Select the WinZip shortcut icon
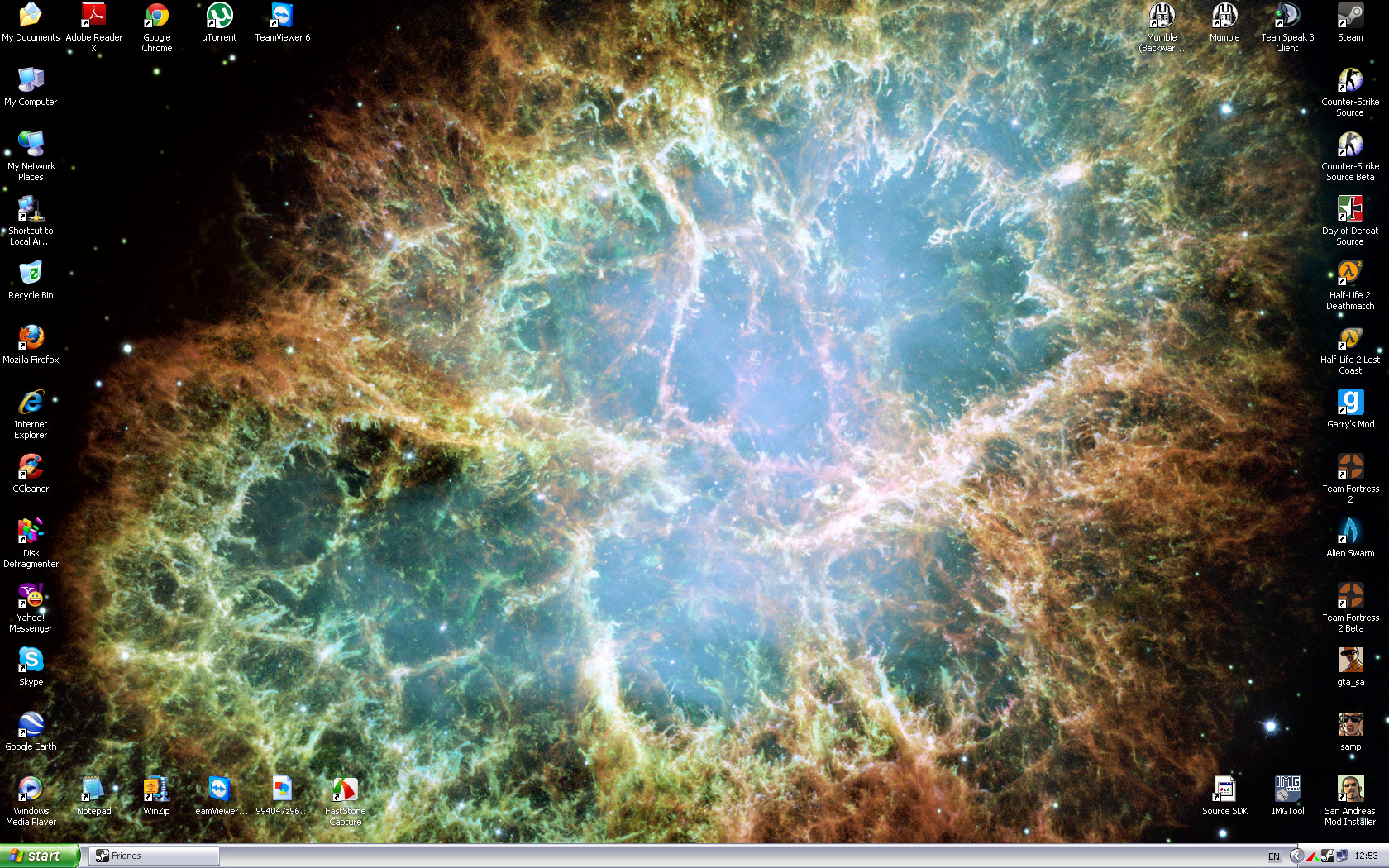The image size is (1389, 868). tap(156, 796)
